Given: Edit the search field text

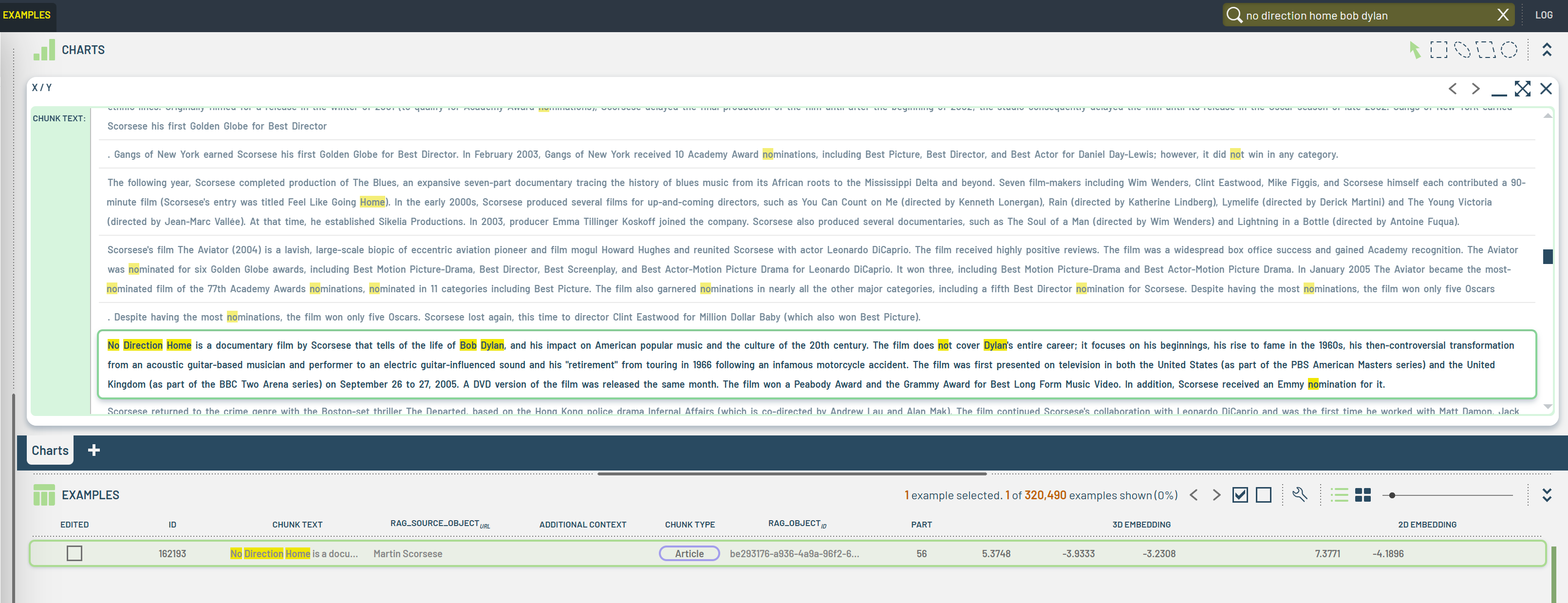Looking at the screenshot, I should point(1368,16).
